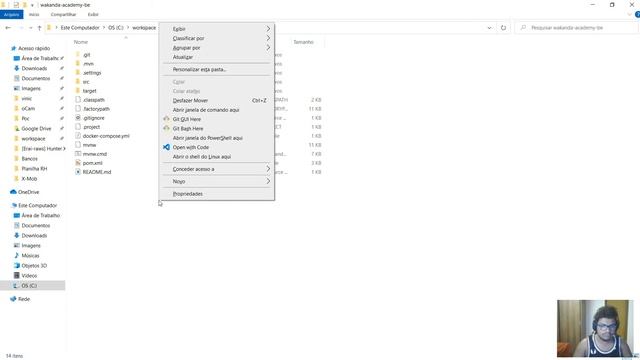Open the Bancos folder in sidebar
This screenshot has width=640, height=360.
coord(29,159)
